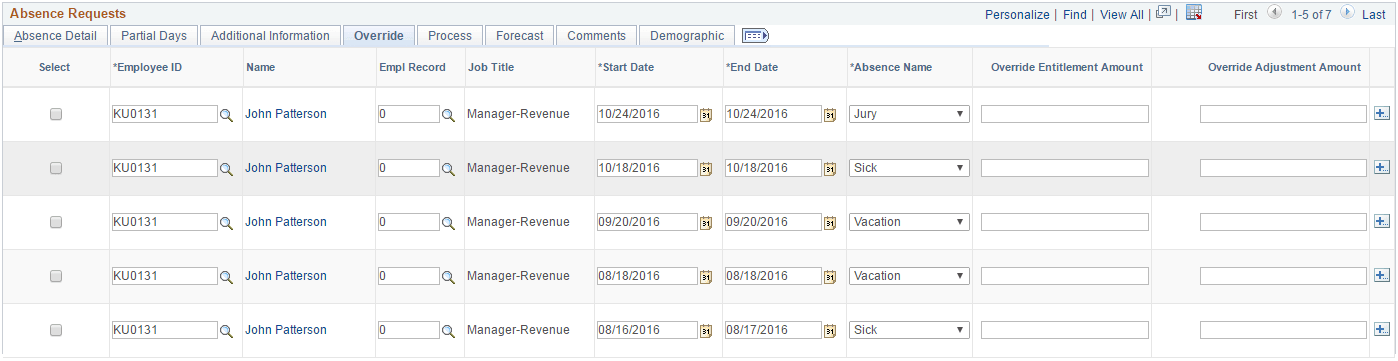Switch to Absence Detail tab

[55, 36]
